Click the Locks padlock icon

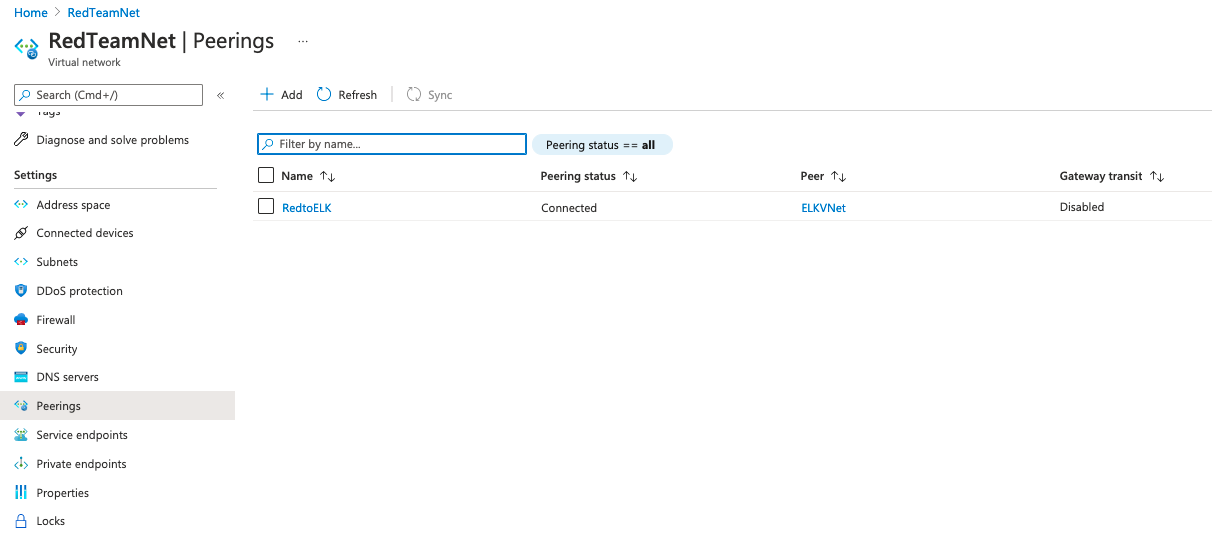pos(21,521)
